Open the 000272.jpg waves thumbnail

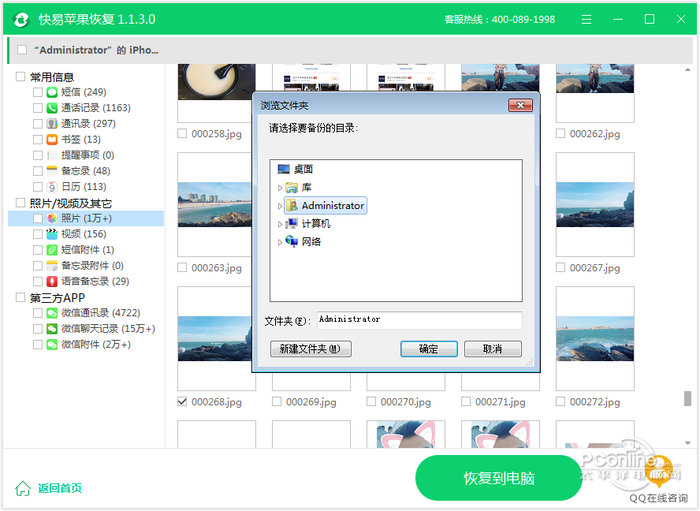click(x=595, y=338)
